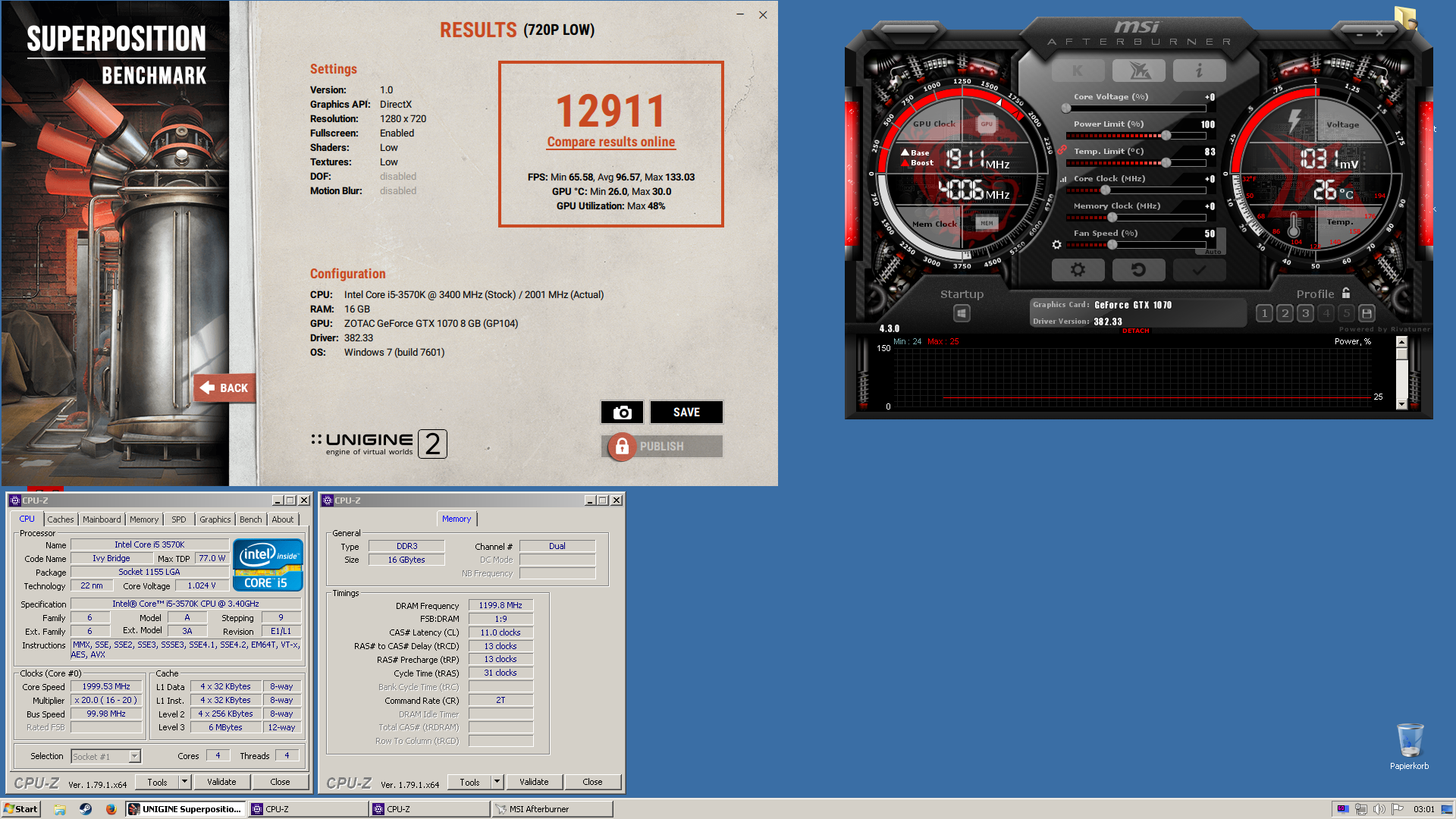The height and width of the screenshot is (819, 1456).
Task: Open Firefox from the taskbar quick launch
Action: coord(111,809)
